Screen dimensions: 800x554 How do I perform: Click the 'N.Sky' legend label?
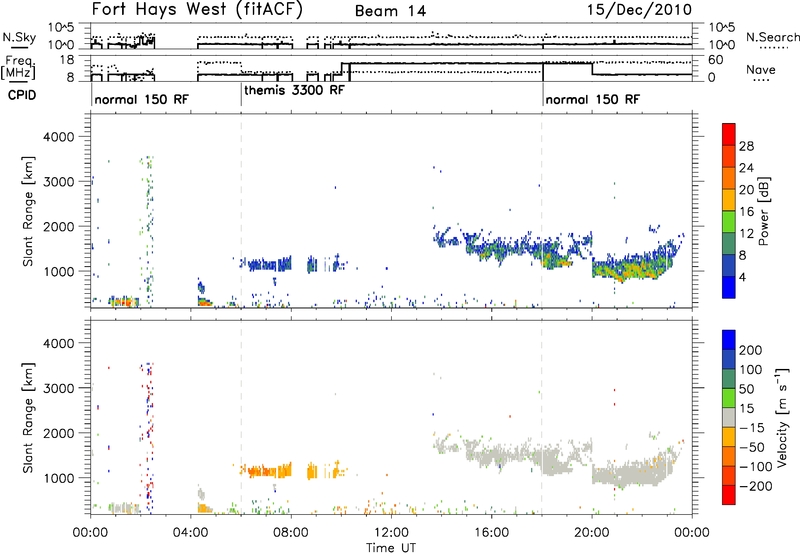click(x=19, y=37)
